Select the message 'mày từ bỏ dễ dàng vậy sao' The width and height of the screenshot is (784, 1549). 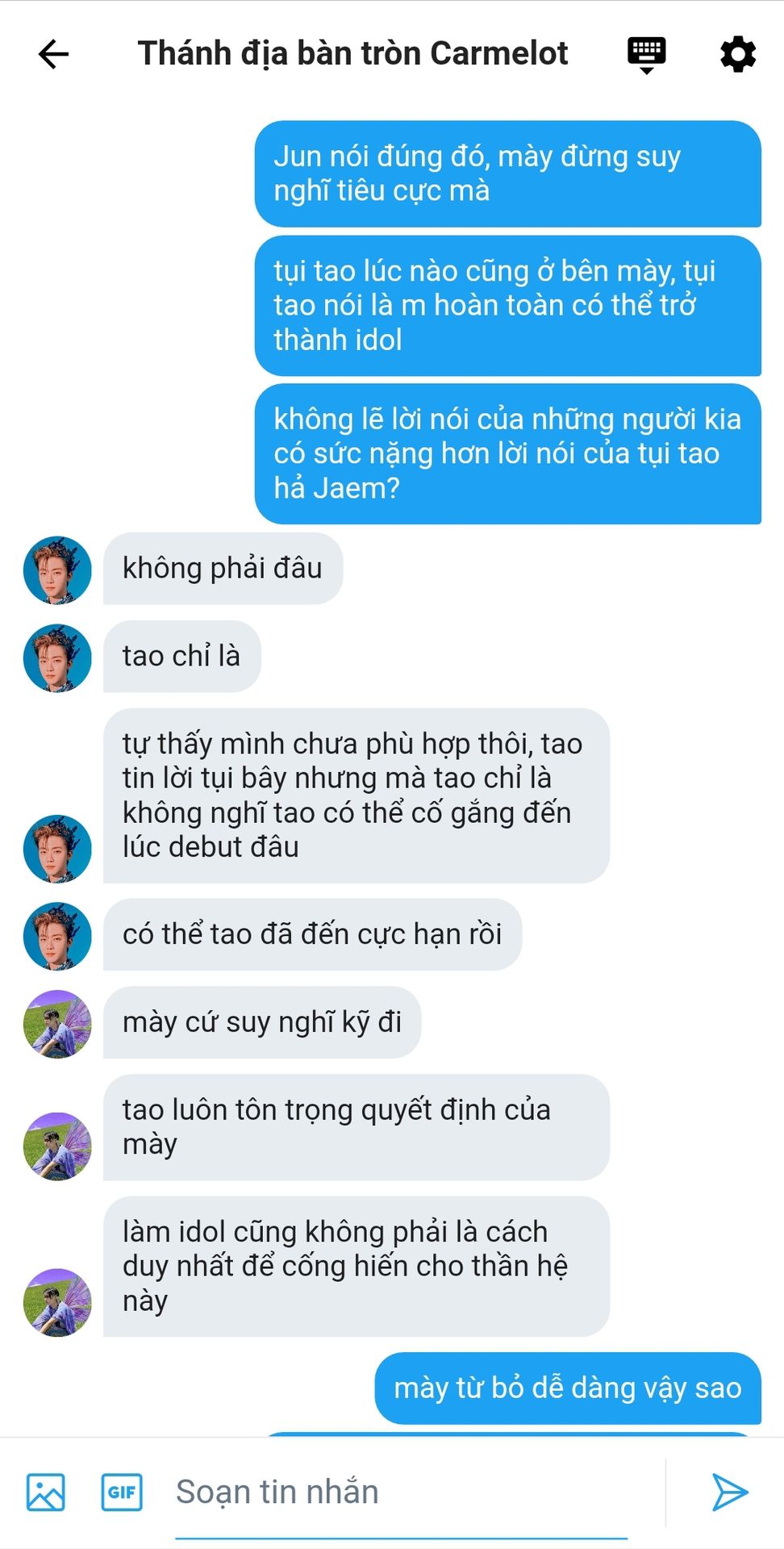[568, 1388]
